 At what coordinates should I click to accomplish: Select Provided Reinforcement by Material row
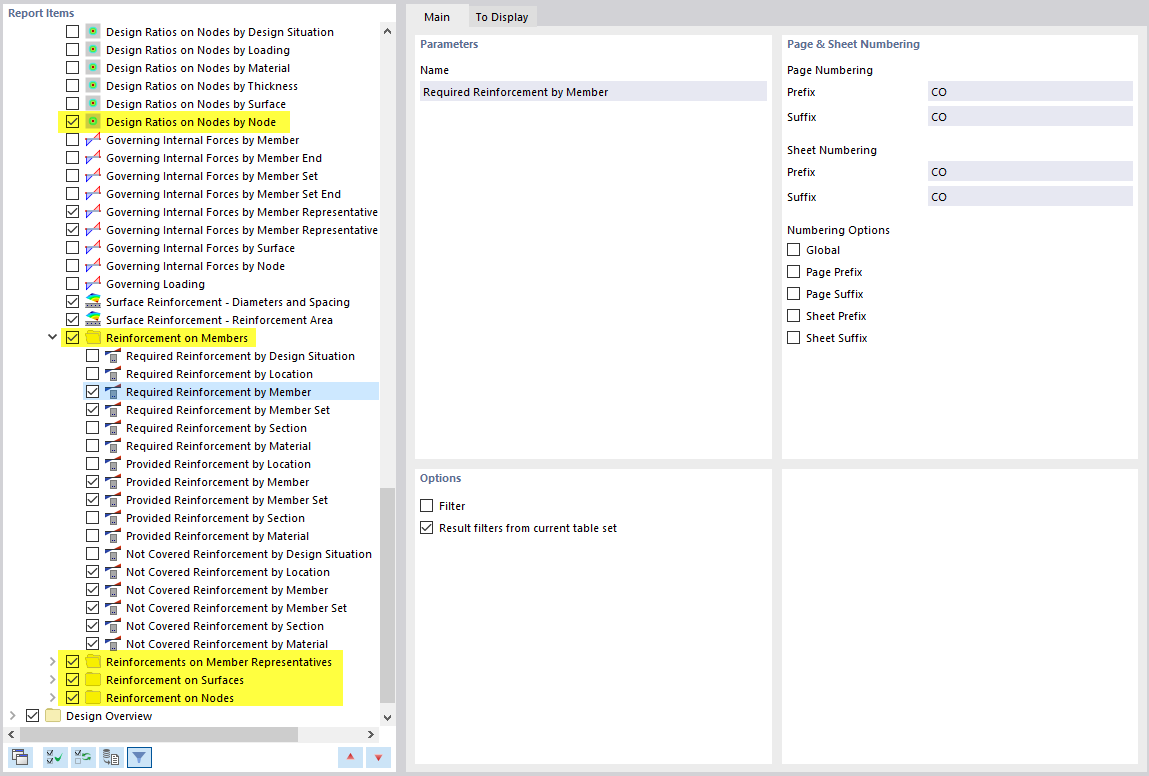click(x=218, y=536)
